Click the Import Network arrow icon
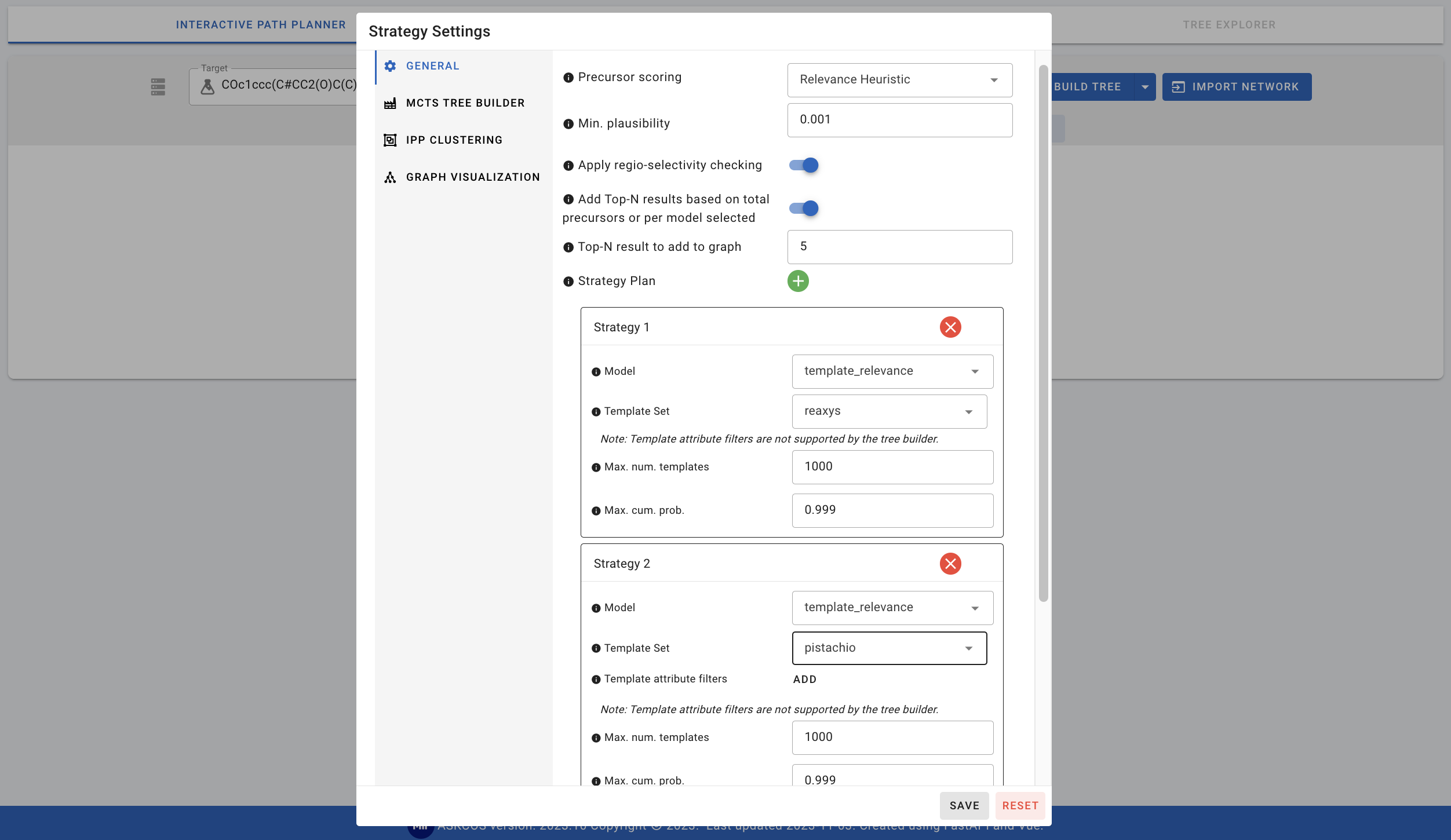1451x840 pixels. 1177,87
